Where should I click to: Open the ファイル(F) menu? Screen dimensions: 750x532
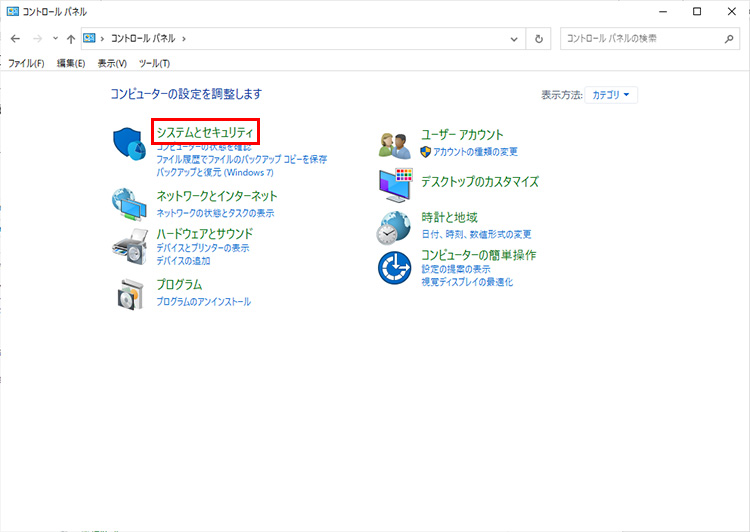(x=26, y=63)
